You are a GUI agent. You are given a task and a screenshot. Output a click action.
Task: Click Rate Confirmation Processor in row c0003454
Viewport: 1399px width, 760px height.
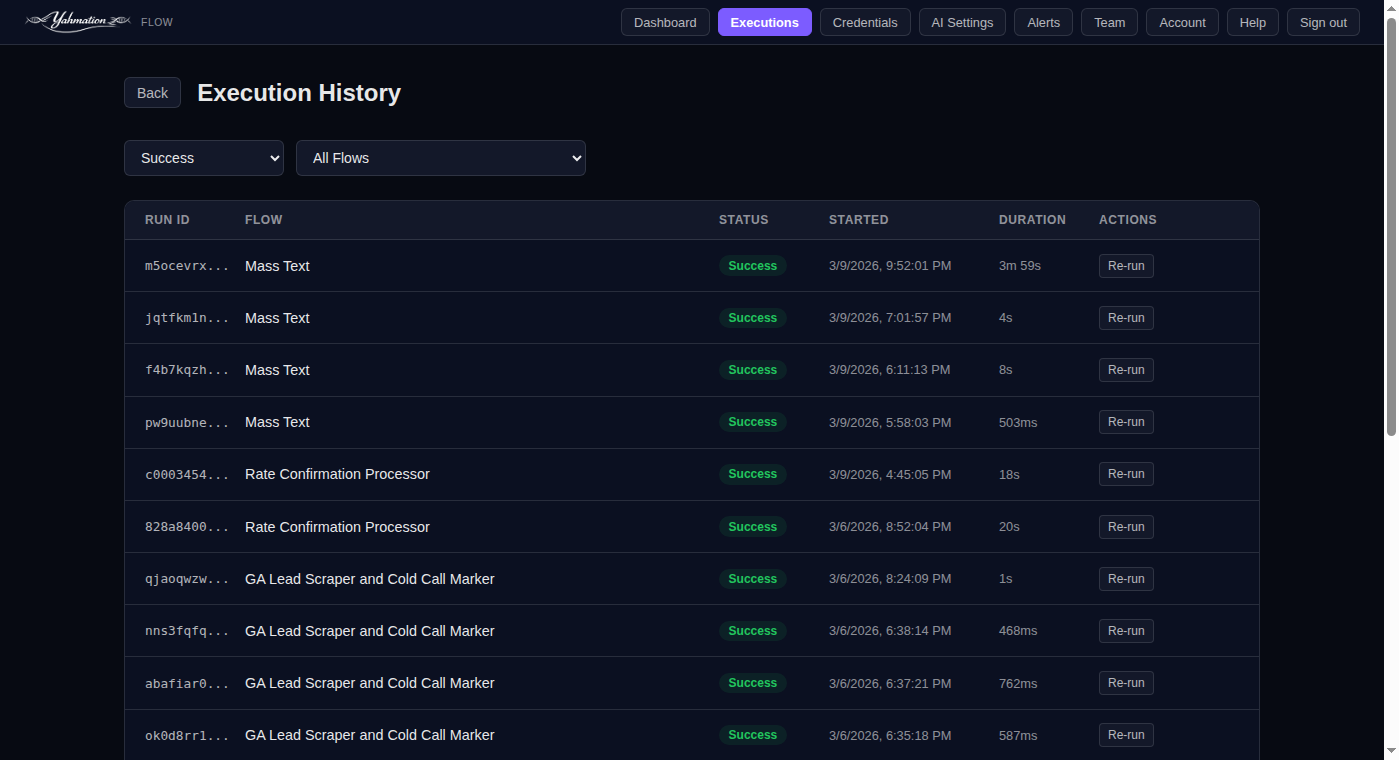click(337, 474)
